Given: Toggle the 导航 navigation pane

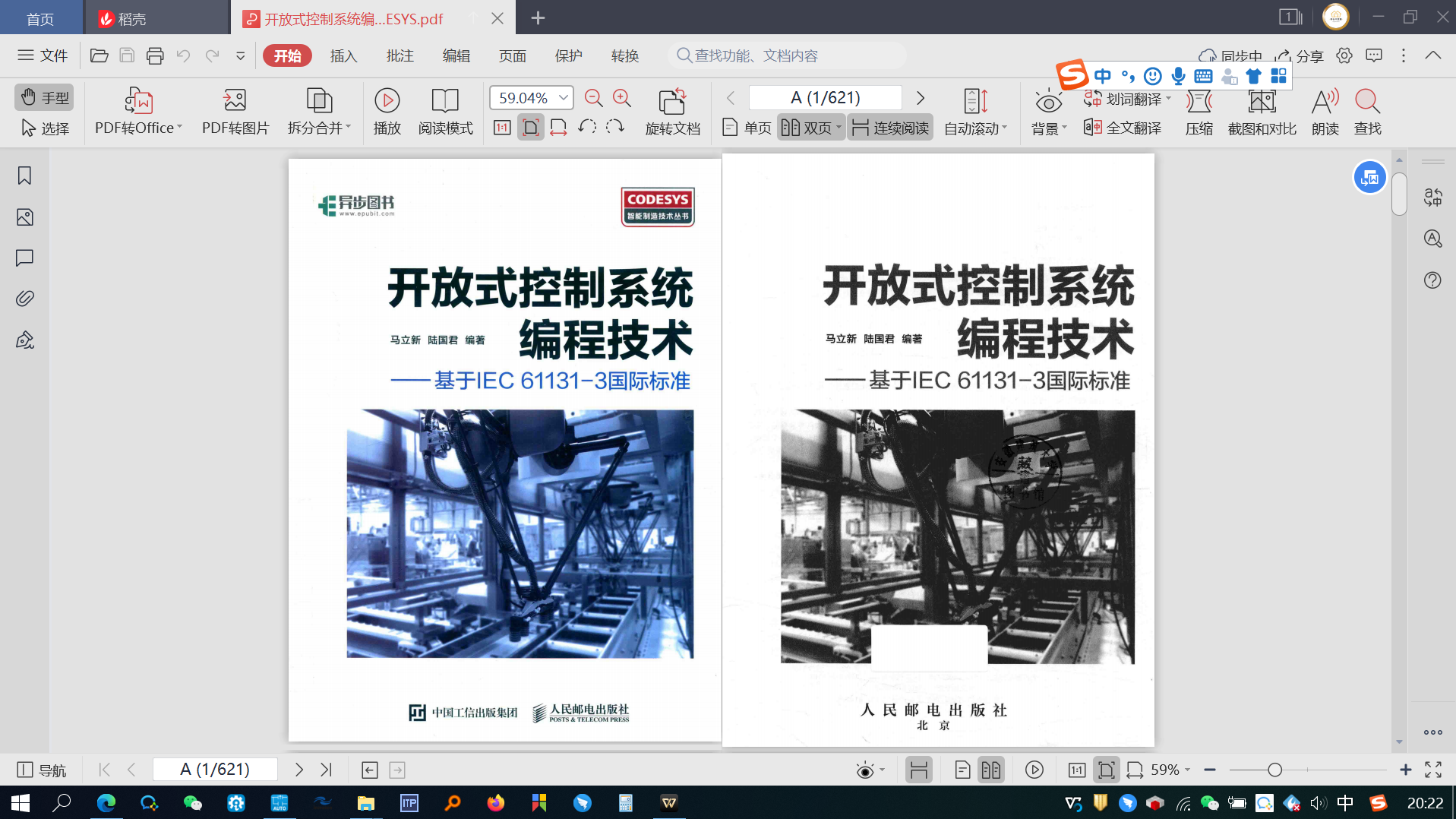Looking at the screenshot, I should pyautogui.click(x=42, y=770).
